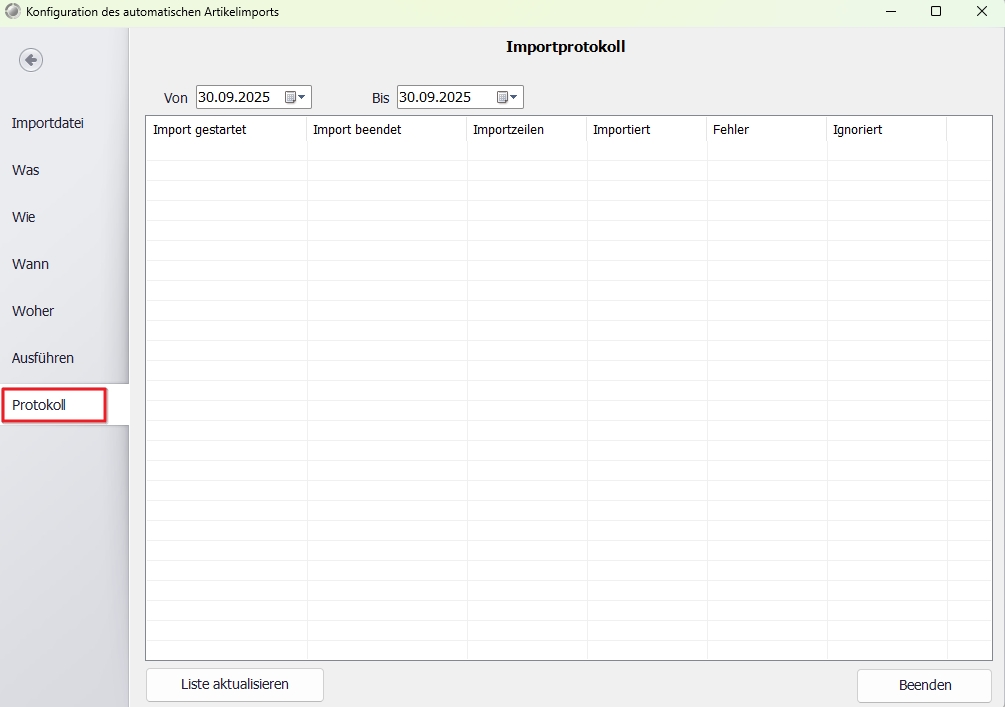The image size is (1005, 707).
Task: Maximize the Artikelimport configuration window
Action: 936,12
